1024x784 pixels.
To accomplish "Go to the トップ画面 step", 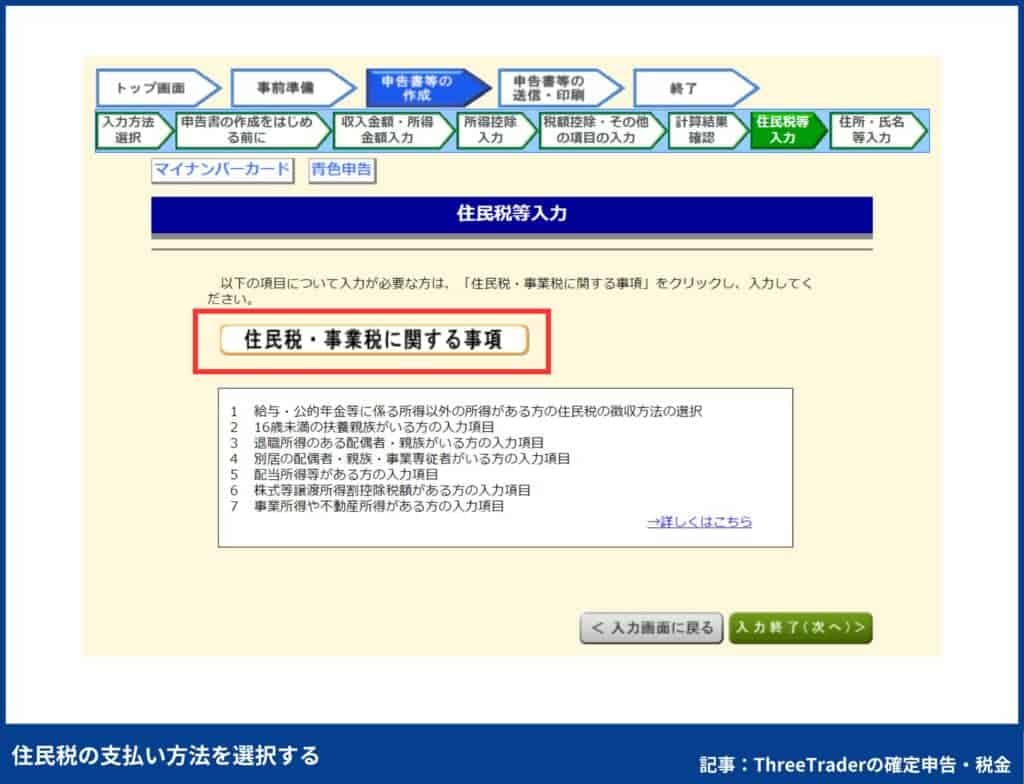I will pos(158,88).
